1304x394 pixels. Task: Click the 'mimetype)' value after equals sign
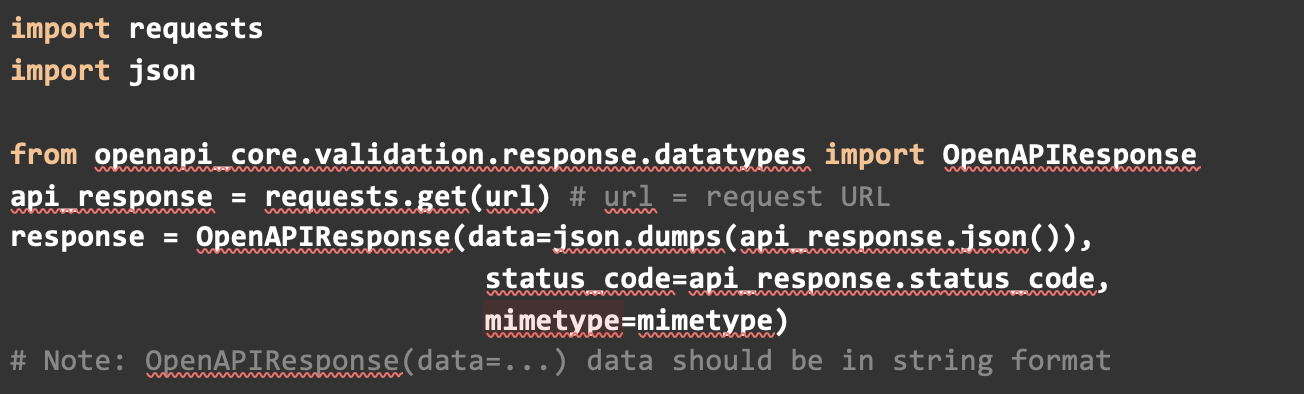pyautogui.click(x=713, y=321)
